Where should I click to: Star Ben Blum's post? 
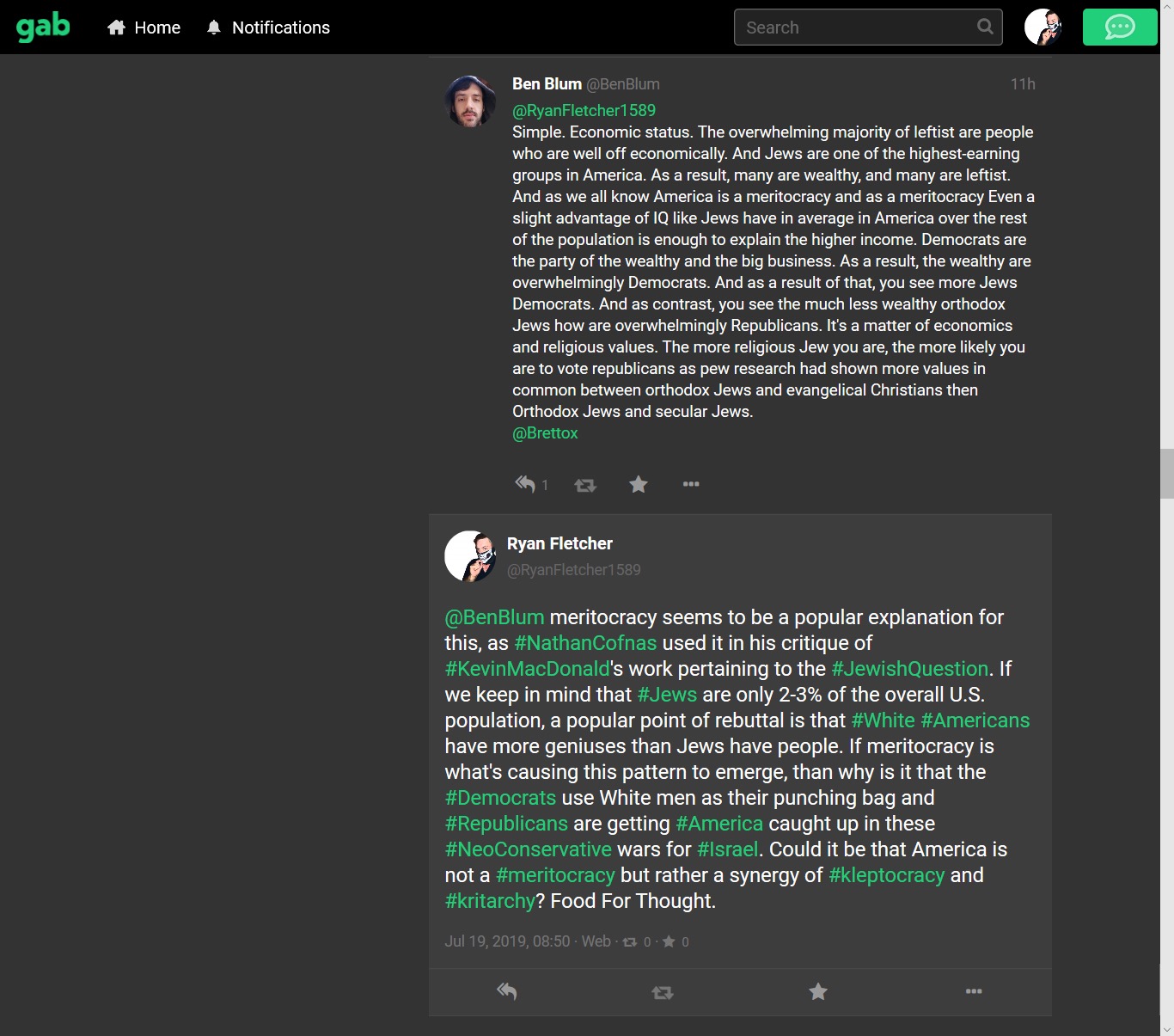(638, 484)
